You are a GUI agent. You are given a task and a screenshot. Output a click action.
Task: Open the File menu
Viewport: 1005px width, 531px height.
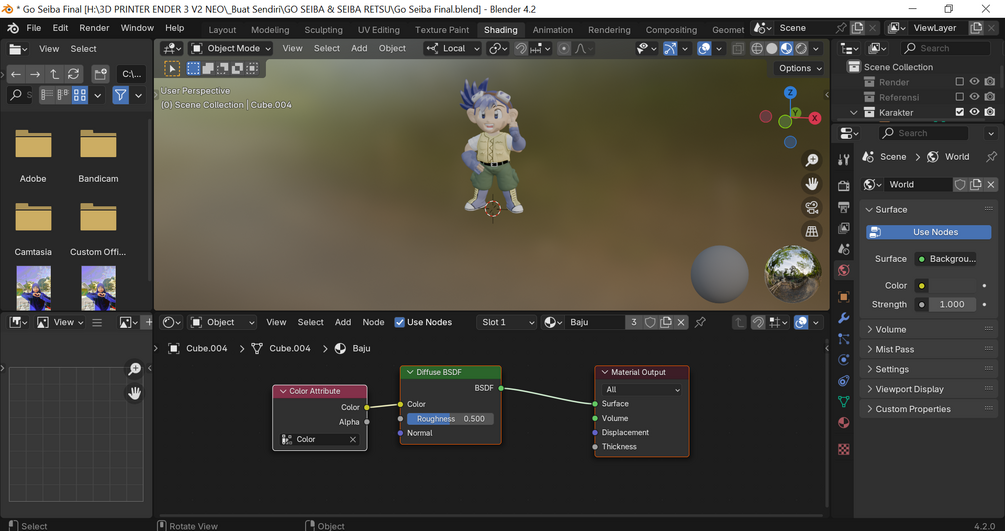34,28
